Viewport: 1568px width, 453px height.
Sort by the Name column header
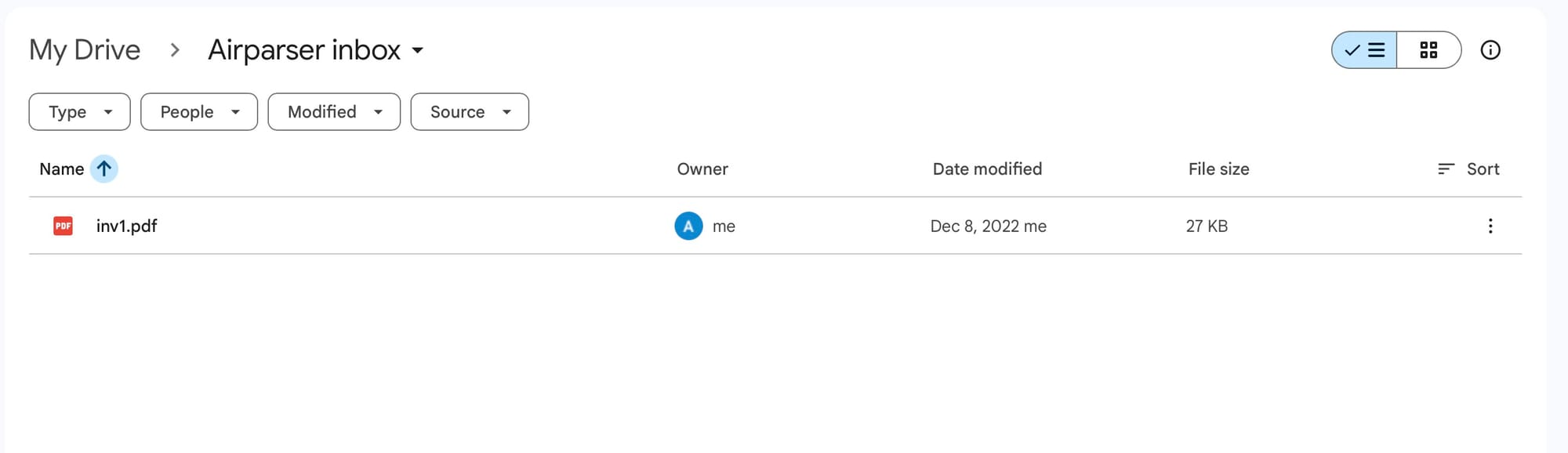coord(61,169)
